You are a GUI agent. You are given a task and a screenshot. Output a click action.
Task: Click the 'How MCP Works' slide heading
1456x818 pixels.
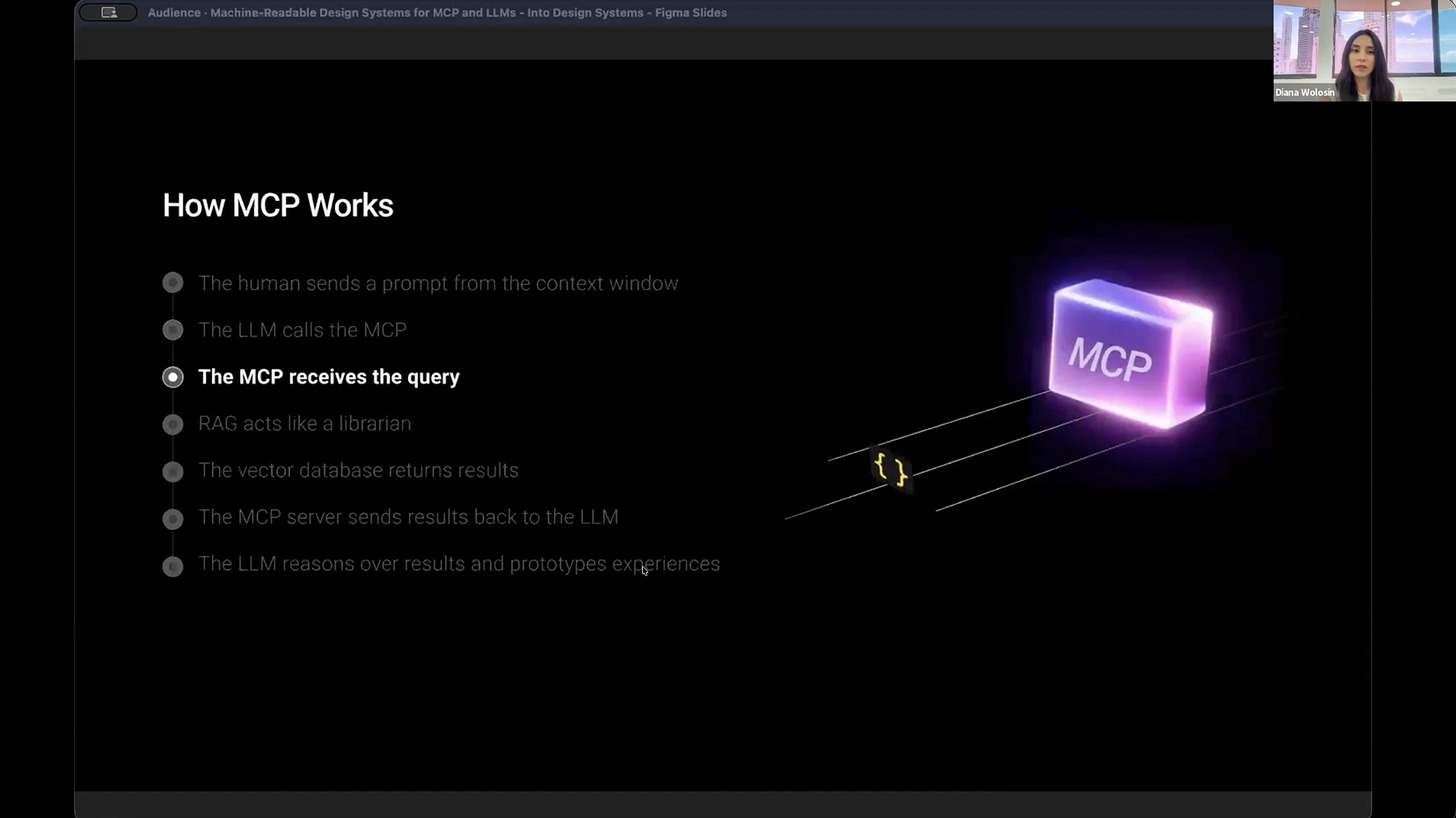[x=278, y=205]
